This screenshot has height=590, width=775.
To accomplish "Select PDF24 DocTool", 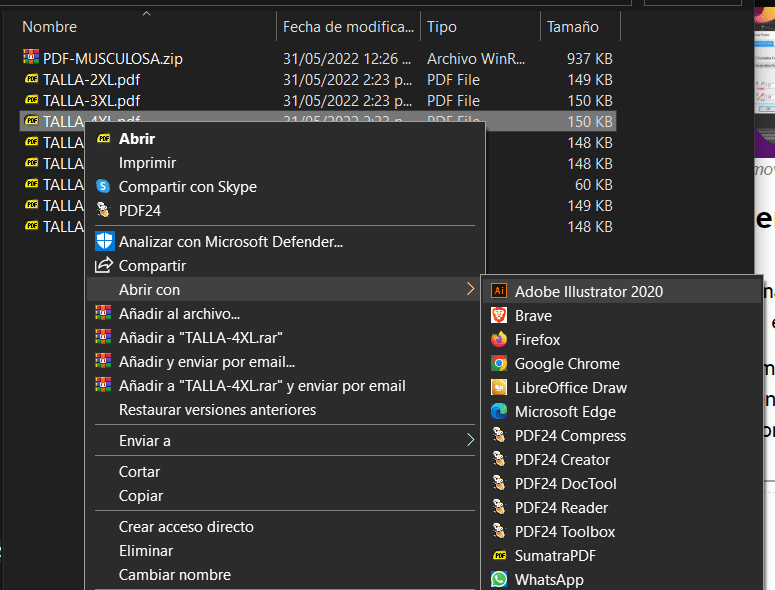I will pyautogui.click(x=621, y=484).
